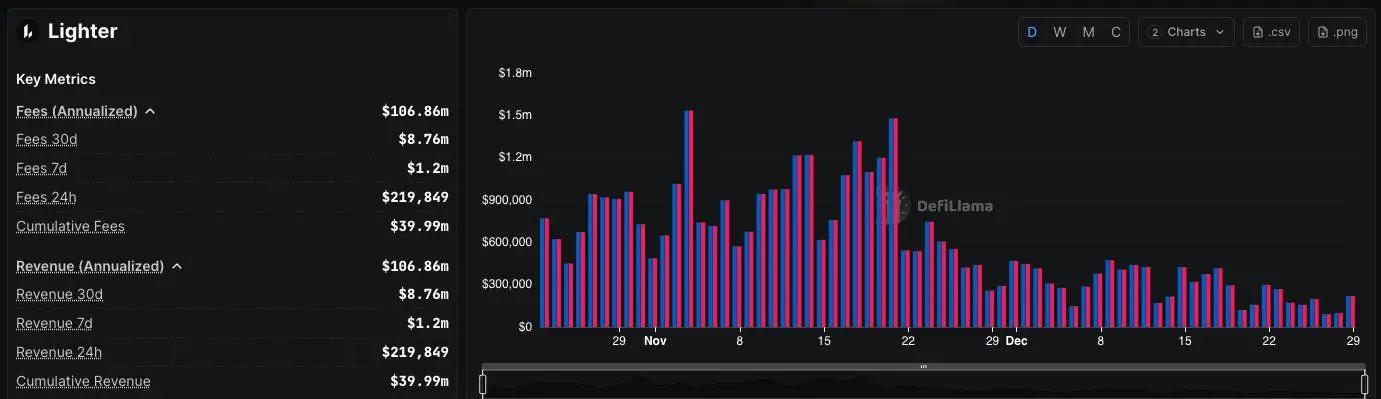The width and height of the screenshot is (1381, 399).
Task: Click the Nov x-axis label
Action: pos(655,341)
